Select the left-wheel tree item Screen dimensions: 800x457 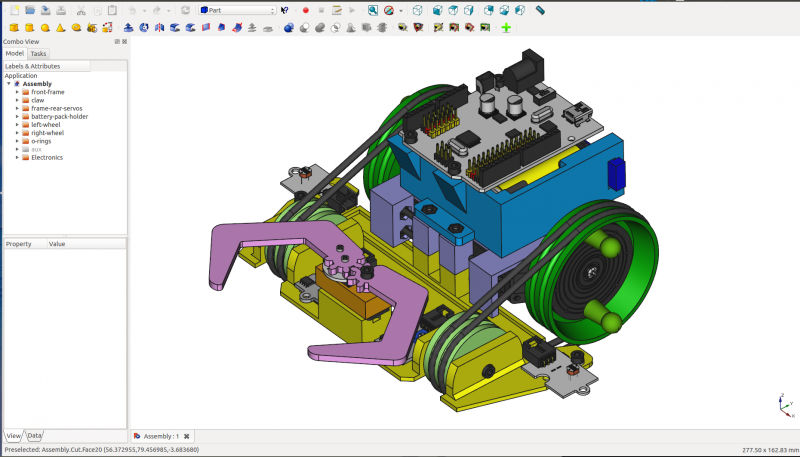point(46,125)
